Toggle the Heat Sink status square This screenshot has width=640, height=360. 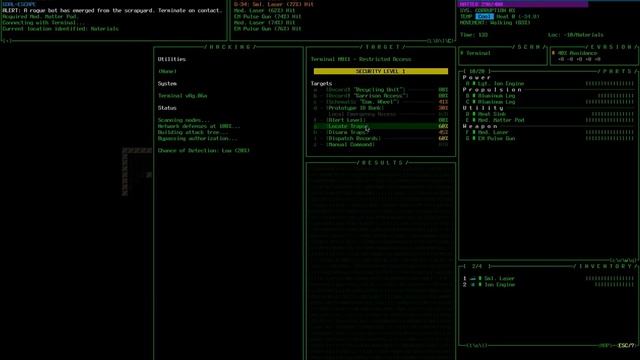point(473,114)
